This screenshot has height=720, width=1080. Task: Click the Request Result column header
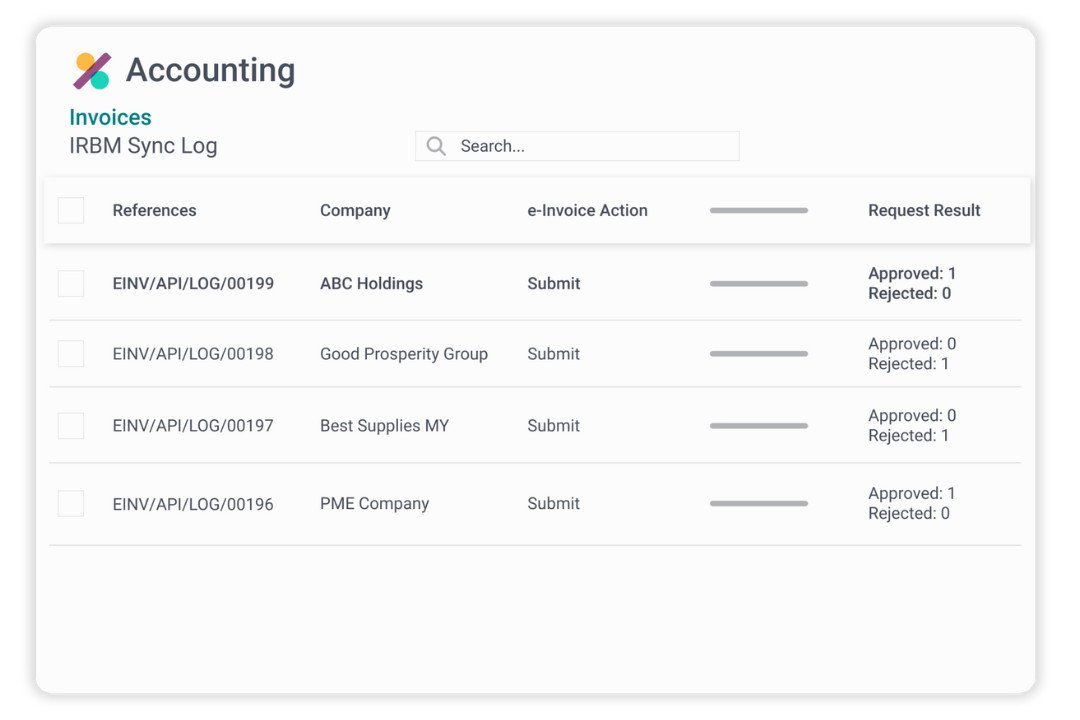point(924,210)
